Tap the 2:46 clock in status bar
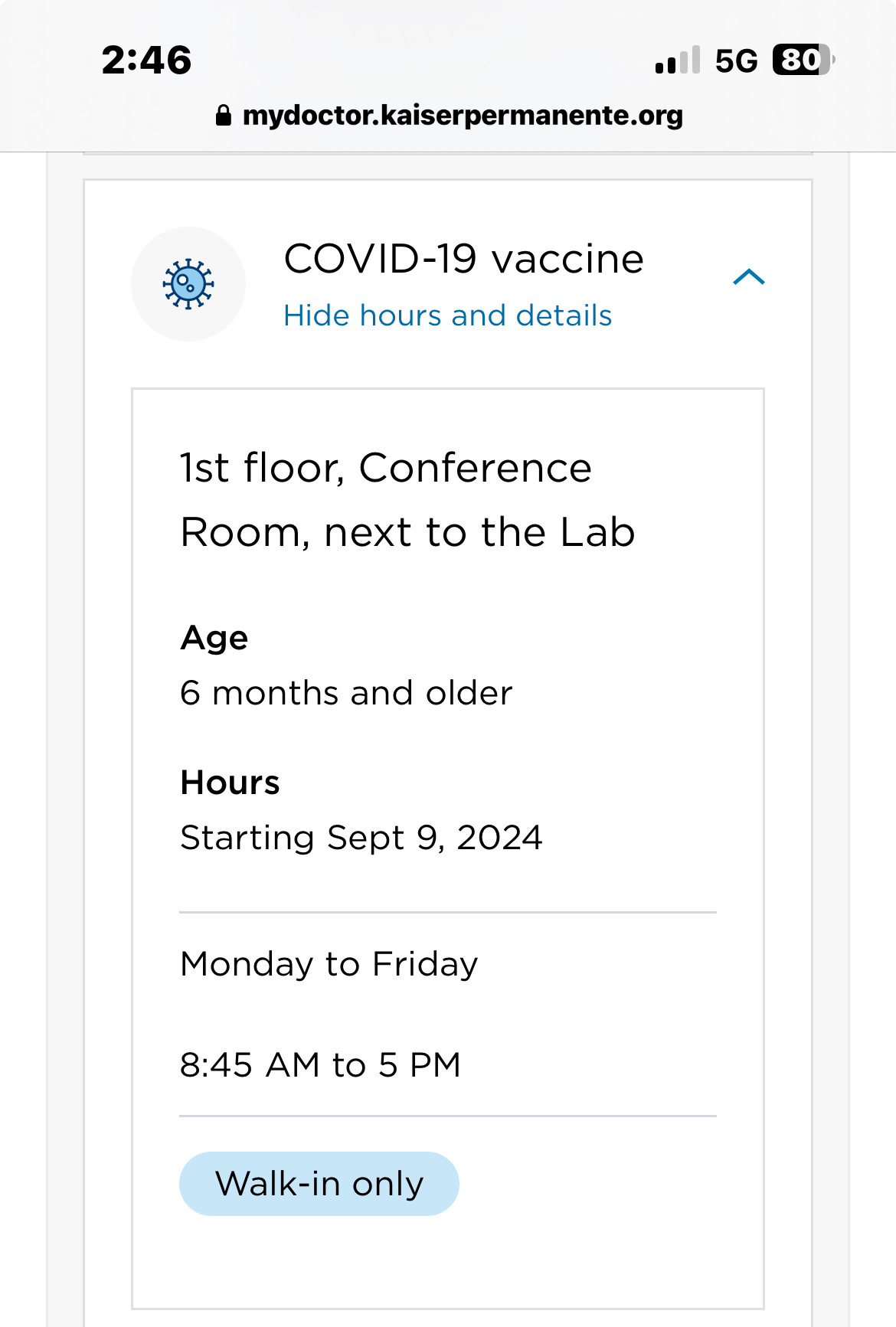The height and width of the screenshot is (1327, 896). (146, 60)
